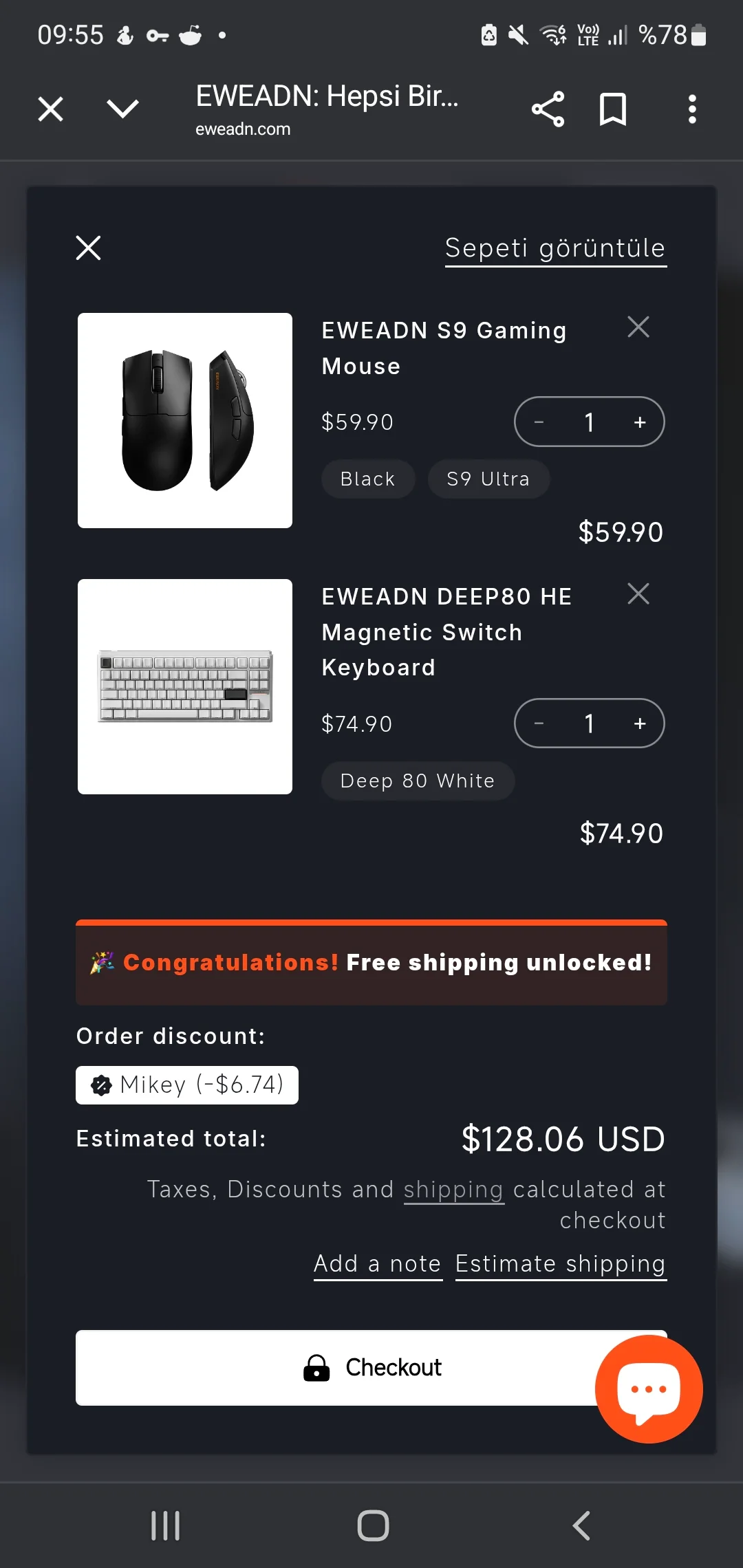Open the orange live chat bubble
Image resolution: width=743 pixels, height=1568 pixels.
649,1389
